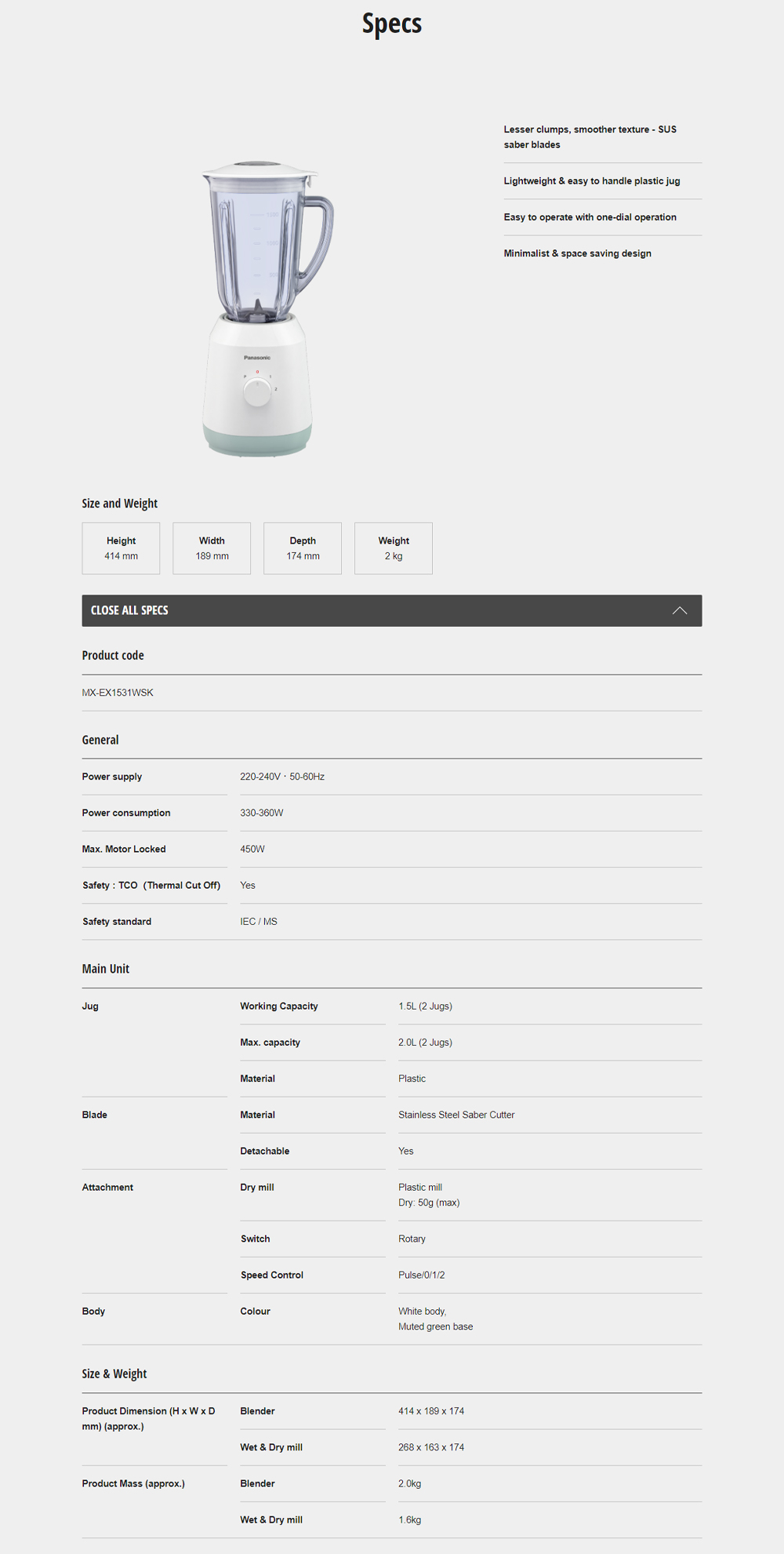
Task: Click the Stainless Steel Saber Cutter value
Action: click(456, 1115)
